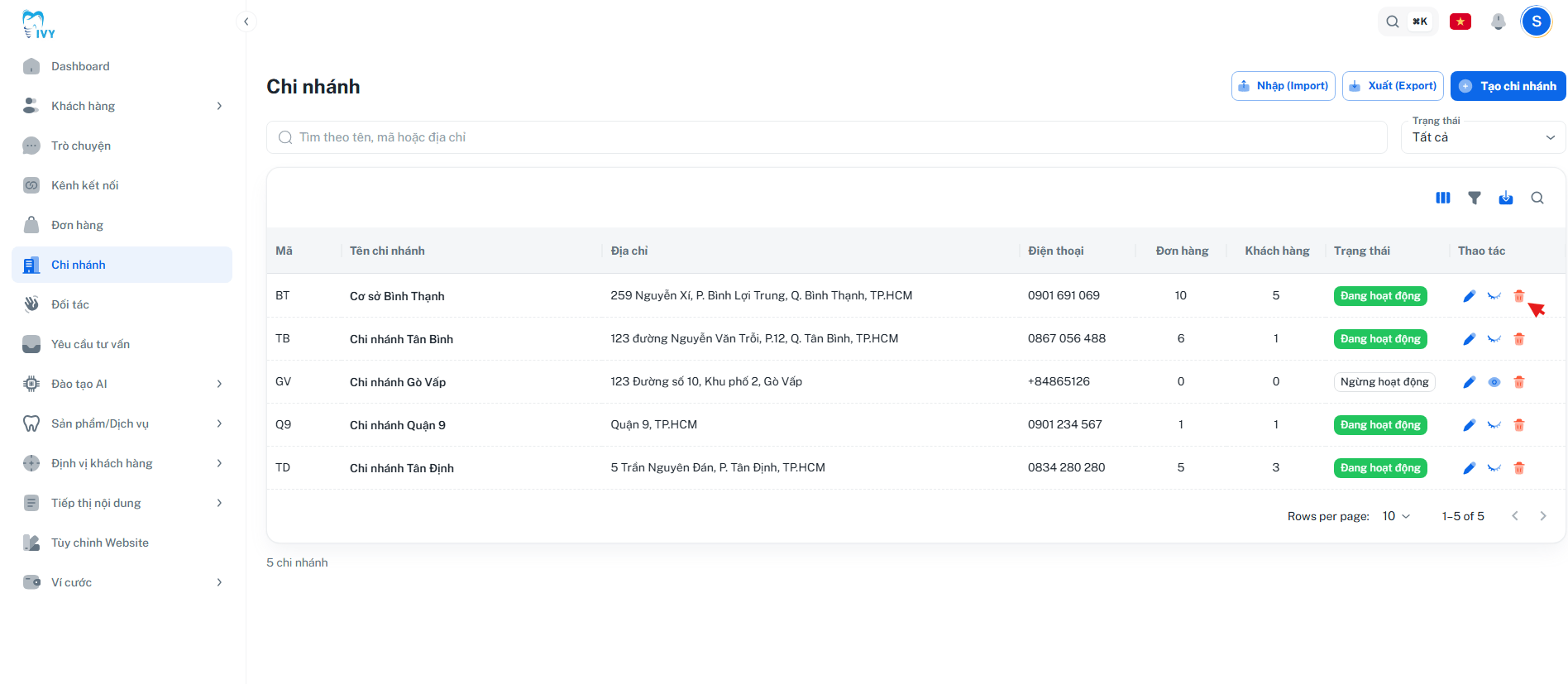Delete Chi nhánh Tân Định row
The height and width of the screenshot is (684, 1568).
click(1519, 468)
